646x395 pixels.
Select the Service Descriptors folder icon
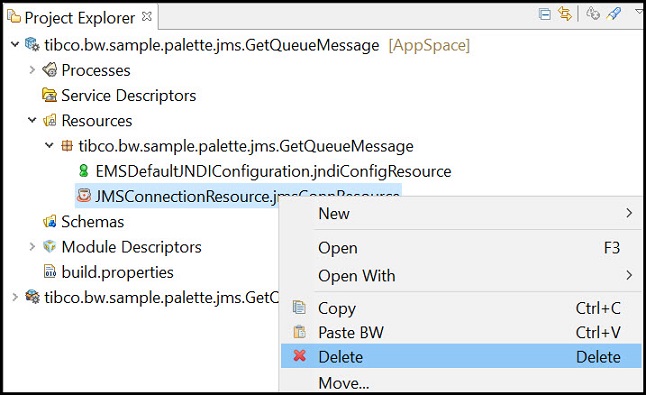50,95
